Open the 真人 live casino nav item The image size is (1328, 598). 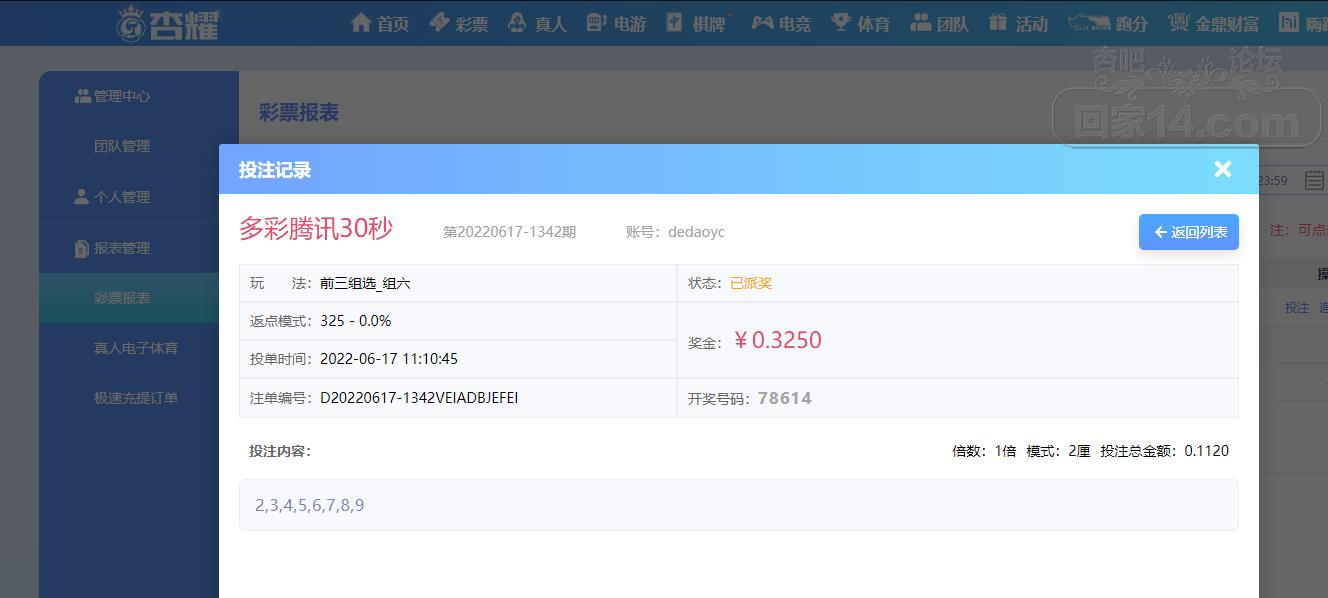537,23
